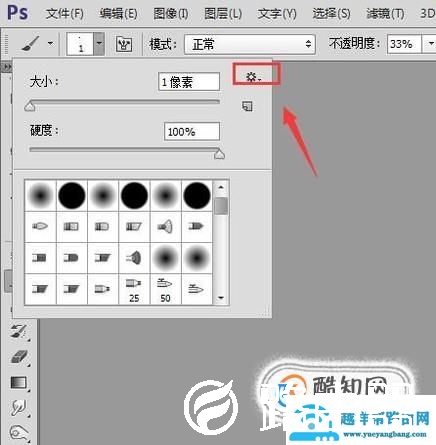Image resolution: width=436 pixels, height=445 pixels.
Task: Select the Burn hand tool
Action: click(19, 433)
